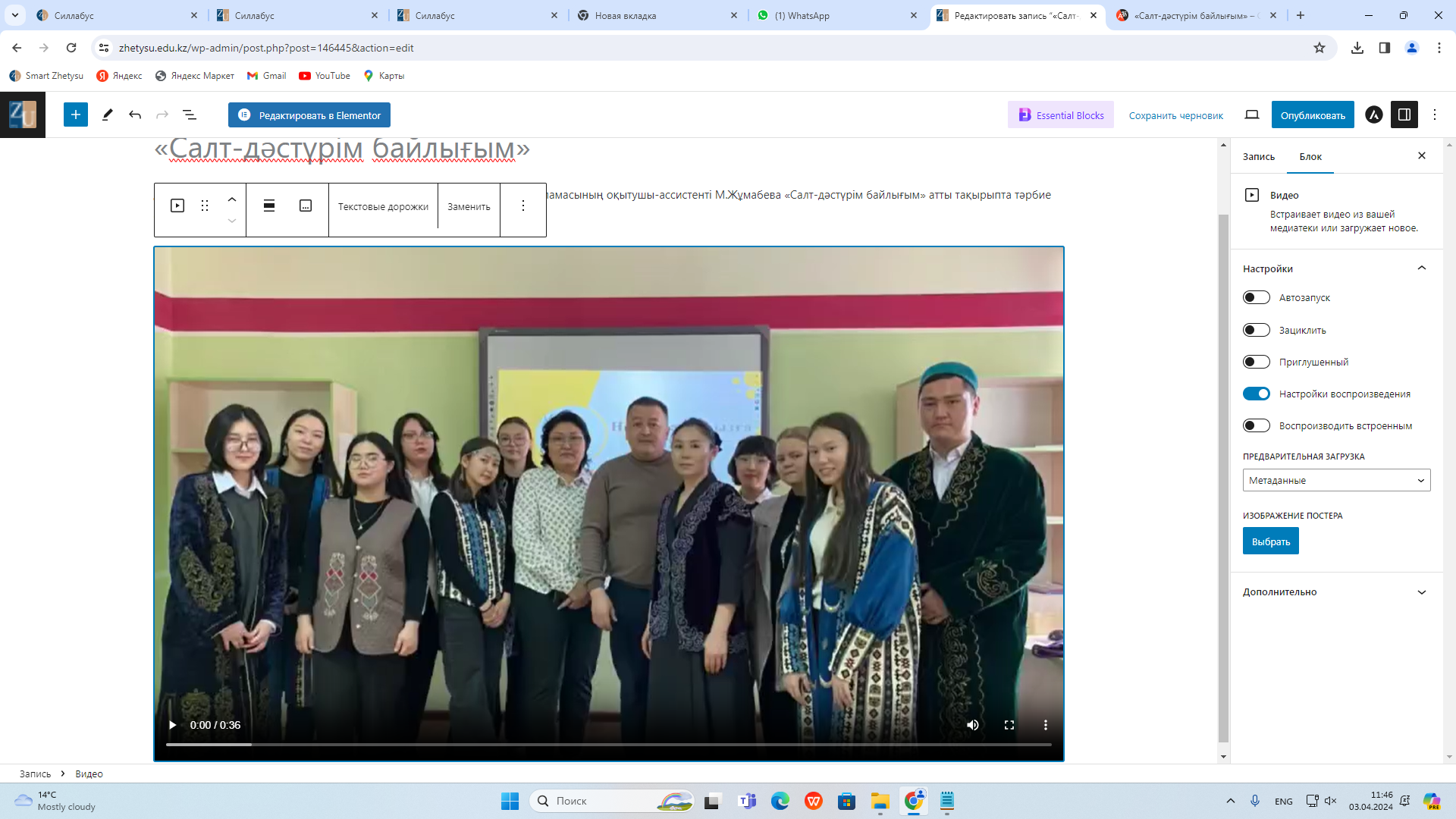Switch to the Запись tab
1456x819 pixels.
1259,156
